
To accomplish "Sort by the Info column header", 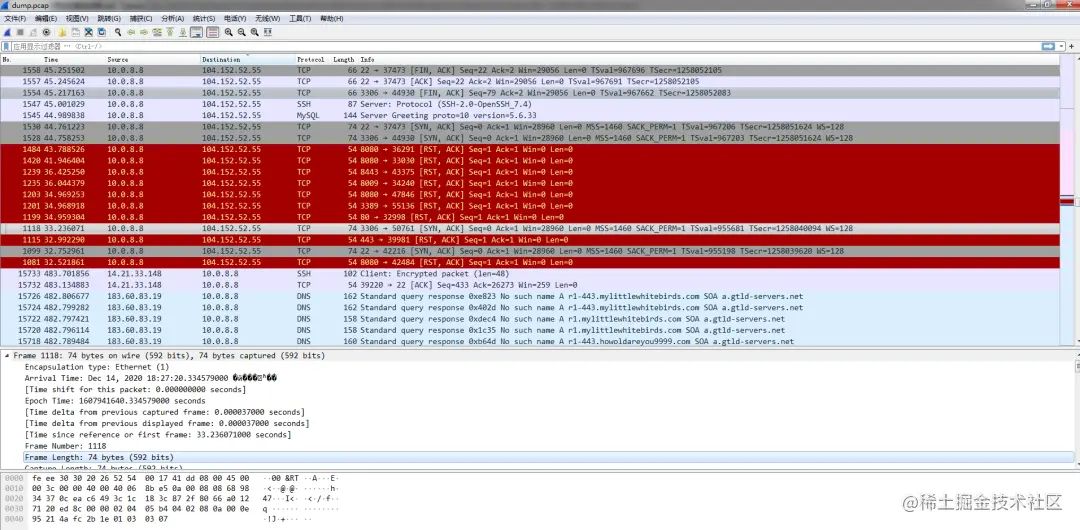I will [709, 60].
